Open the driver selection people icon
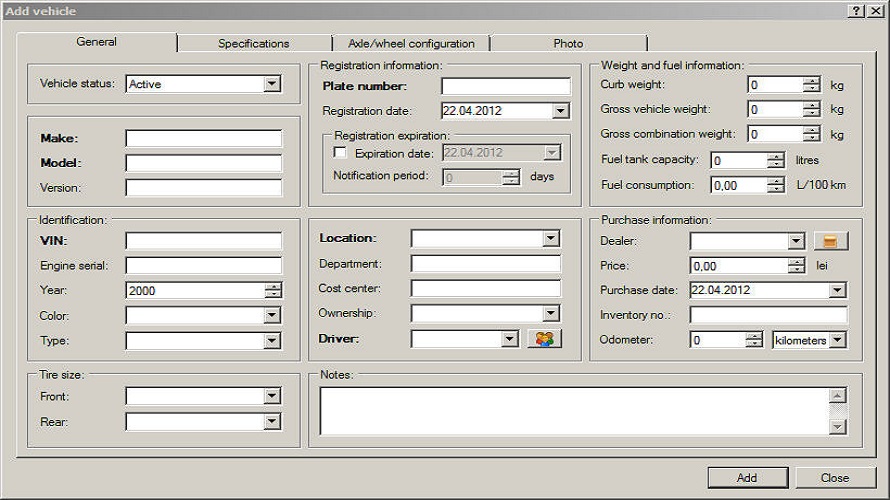 (x=544, y=339)
